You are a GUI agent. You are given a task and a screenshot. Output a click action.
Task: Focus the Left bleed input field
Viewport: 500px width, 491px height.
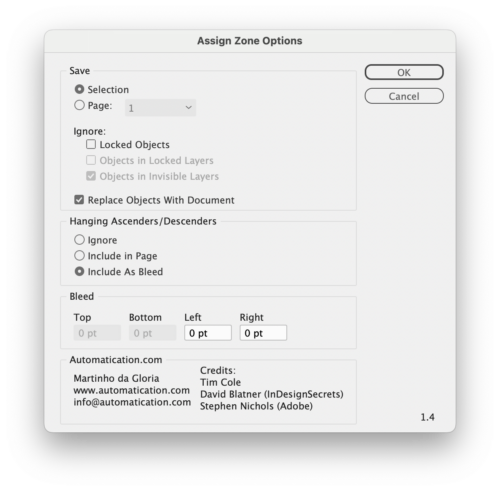(x=208, y=333)
